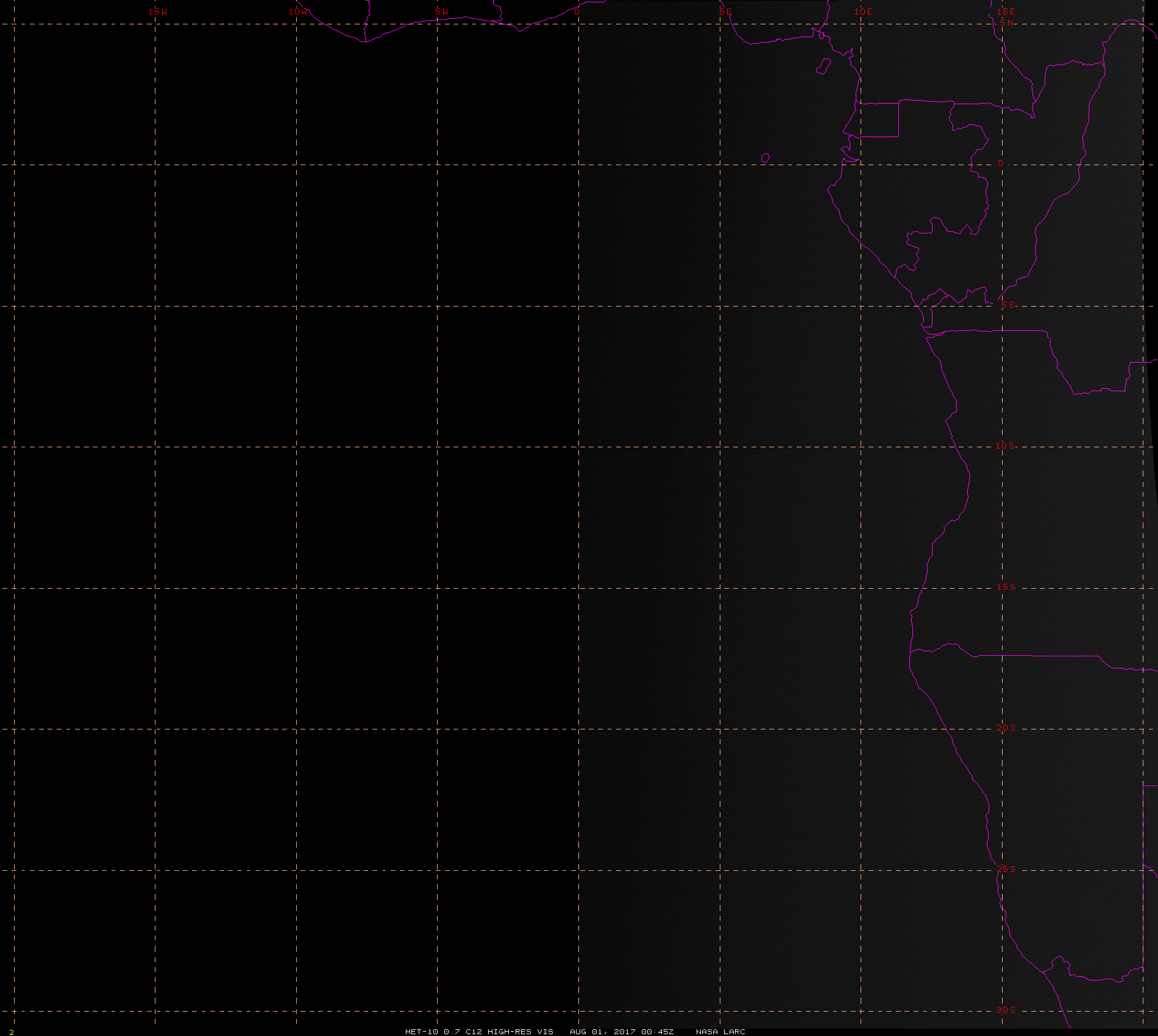
Task: Click the 5N latitude label
Action: [1007, 23]
